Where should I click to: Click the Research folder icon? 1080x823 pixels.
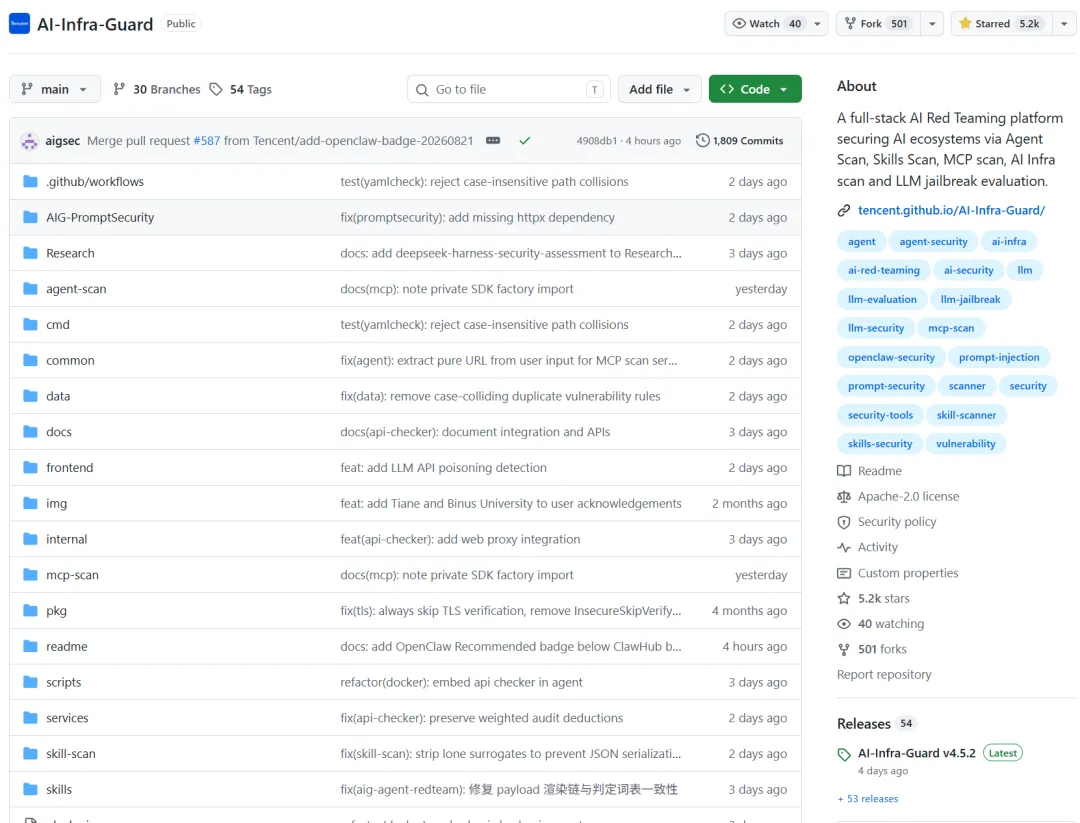[x=30, y=253]
